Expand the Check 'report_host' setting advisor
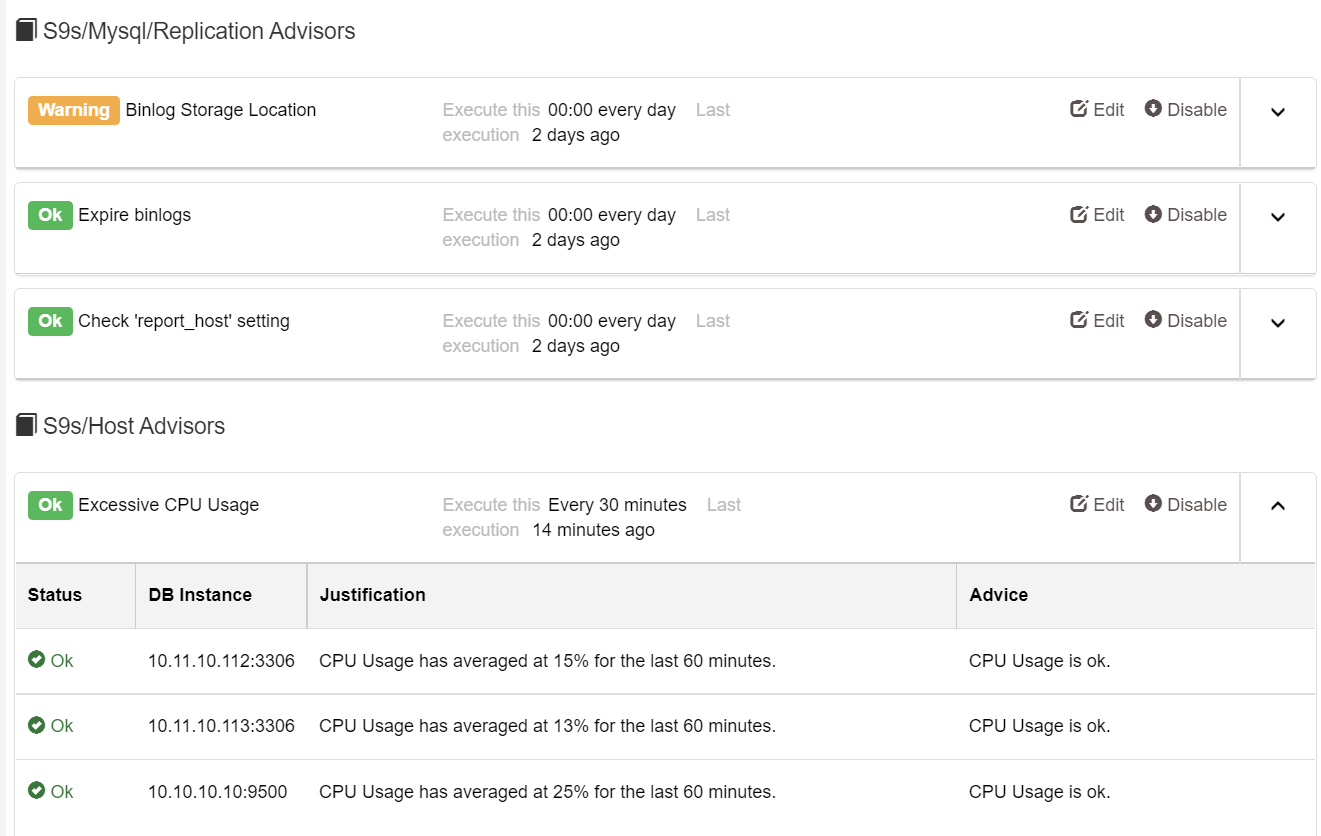1321x836 pixels. [x=1278, y=323]
